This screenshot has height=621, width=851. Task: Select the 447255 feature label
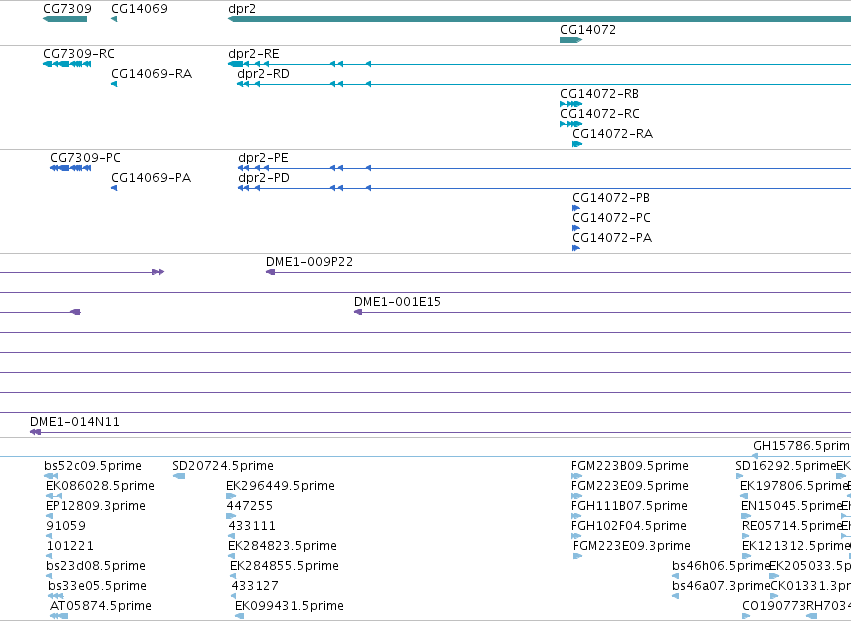(250, 506)
